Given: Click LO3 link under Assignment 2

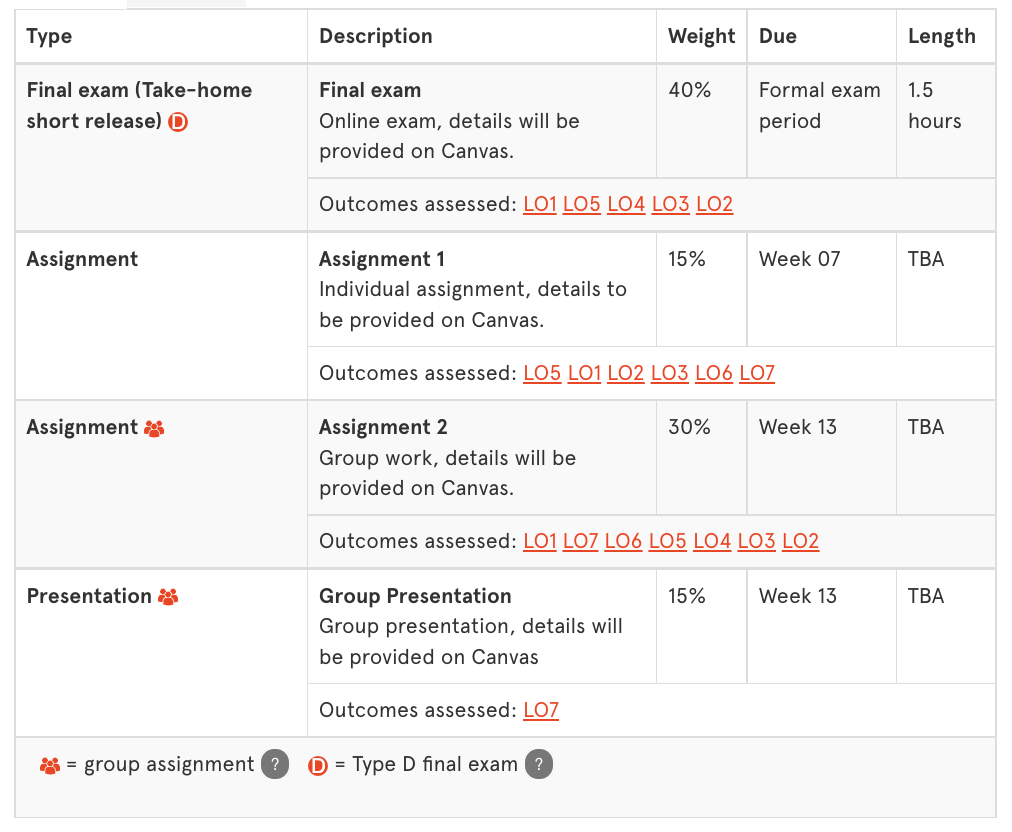Looking at the screenshot, I should 756,541.
